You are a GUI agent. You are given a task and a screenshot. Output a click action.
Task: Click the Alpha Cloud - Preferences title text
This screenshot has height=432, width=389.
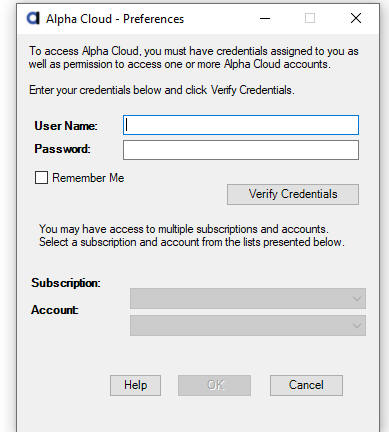click(115, 19)
